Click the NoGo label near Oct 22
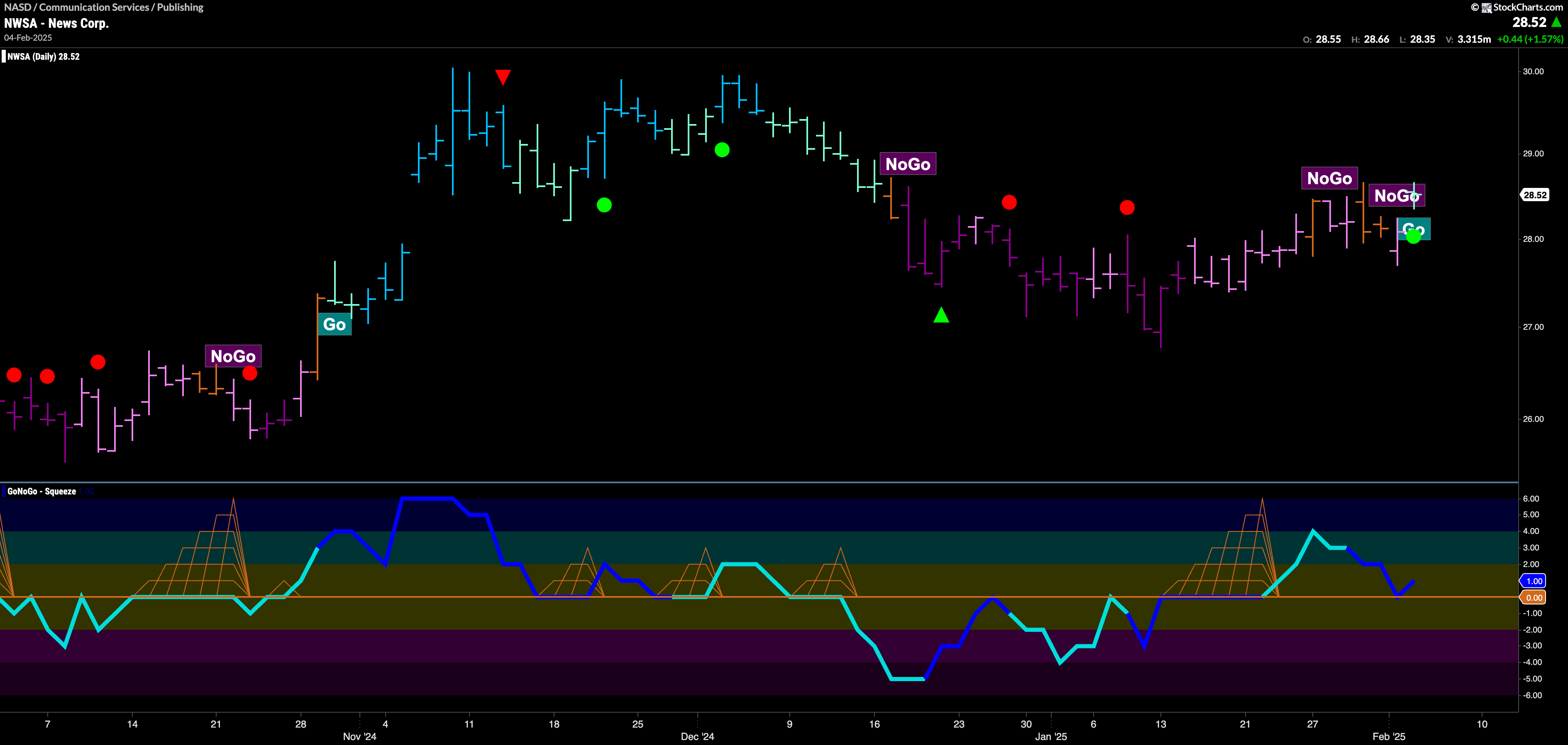The height and width of the screenshot is (745, 1568). point(233,356)
